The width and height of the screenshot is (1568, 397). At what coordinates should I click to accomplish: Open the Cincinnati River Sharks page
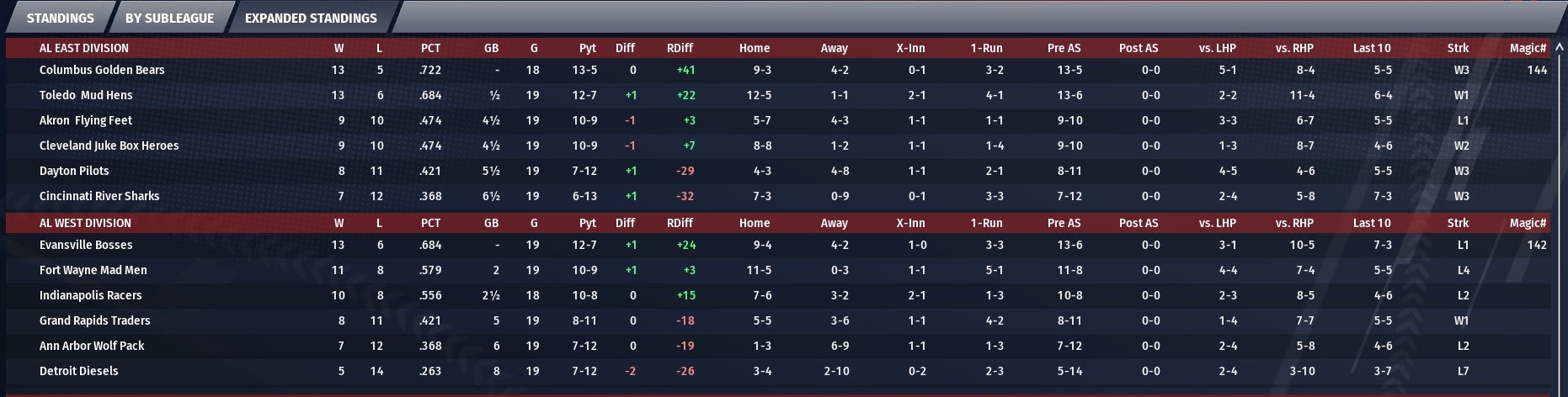(x=99, y=196)
